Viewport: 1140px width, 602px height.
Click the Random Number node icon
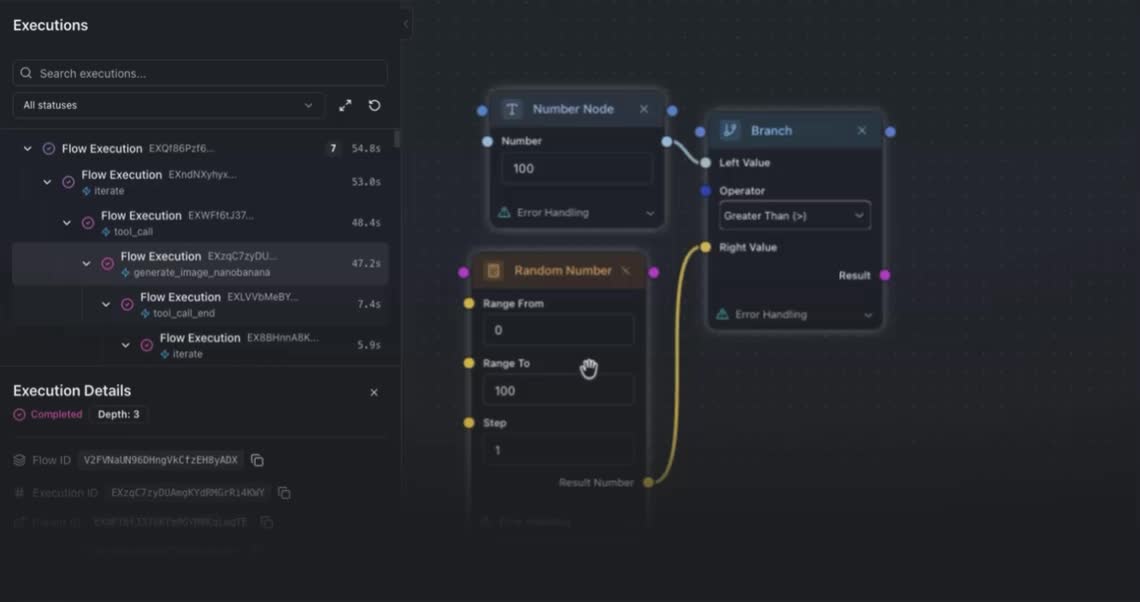click(493, 271)
